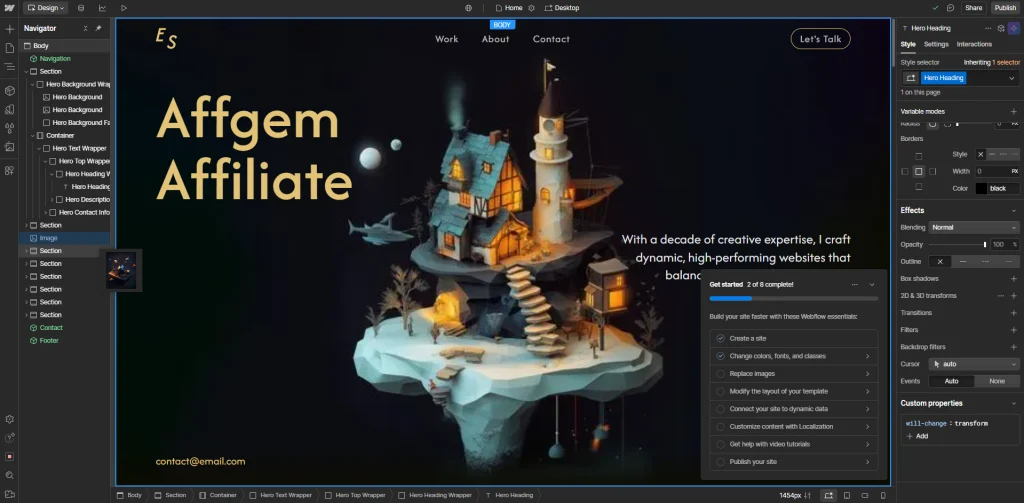Expand the Hero Contact Info tree item
Viewport: 1024px width, 503px height.
coord(46,212)
